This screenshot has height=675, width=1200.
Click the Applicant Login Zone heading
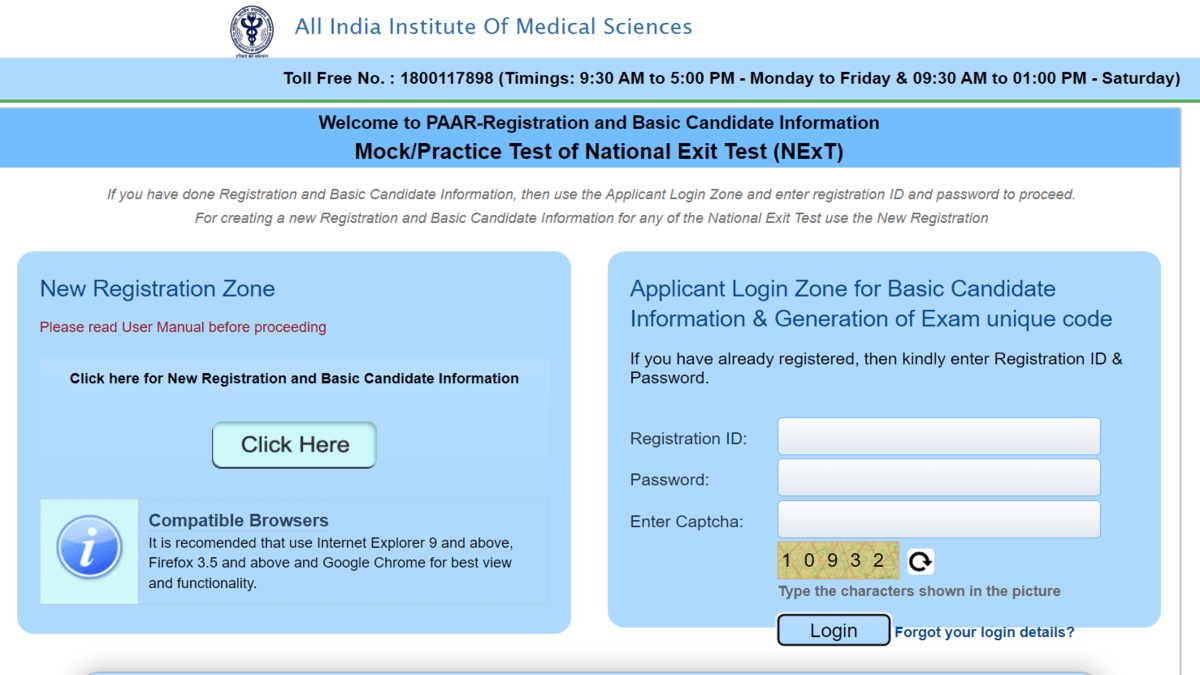click(x=871, y=304)
